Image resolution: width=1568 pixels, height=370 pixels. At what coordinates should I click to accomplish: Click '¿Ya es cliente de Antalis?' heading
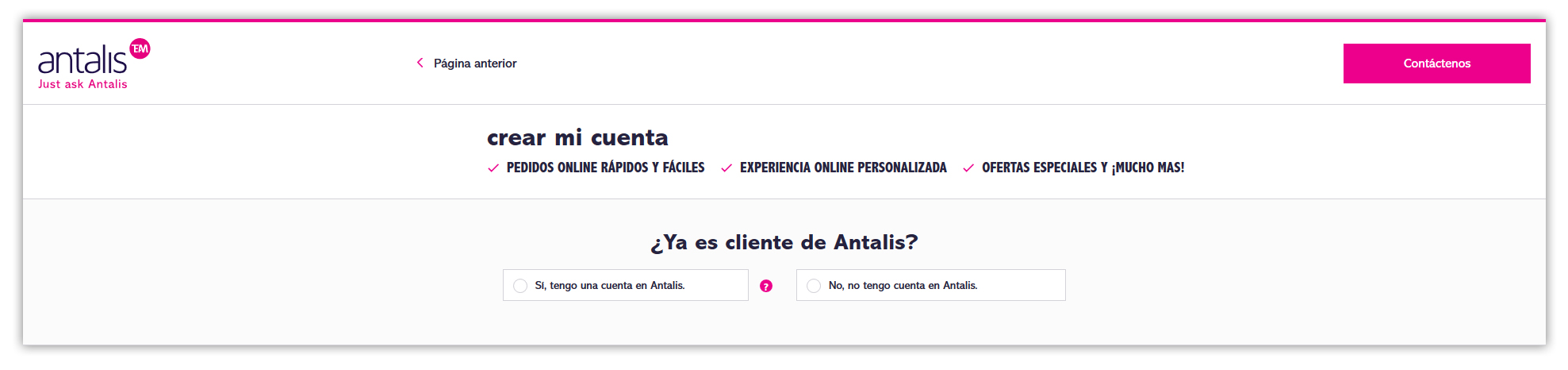pyautogui.click(x=784, y=242)
